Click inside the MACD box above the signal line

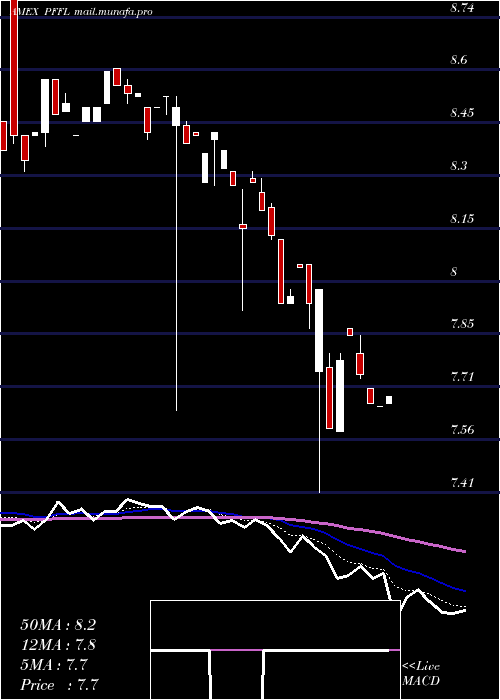[x=275, y=625]
